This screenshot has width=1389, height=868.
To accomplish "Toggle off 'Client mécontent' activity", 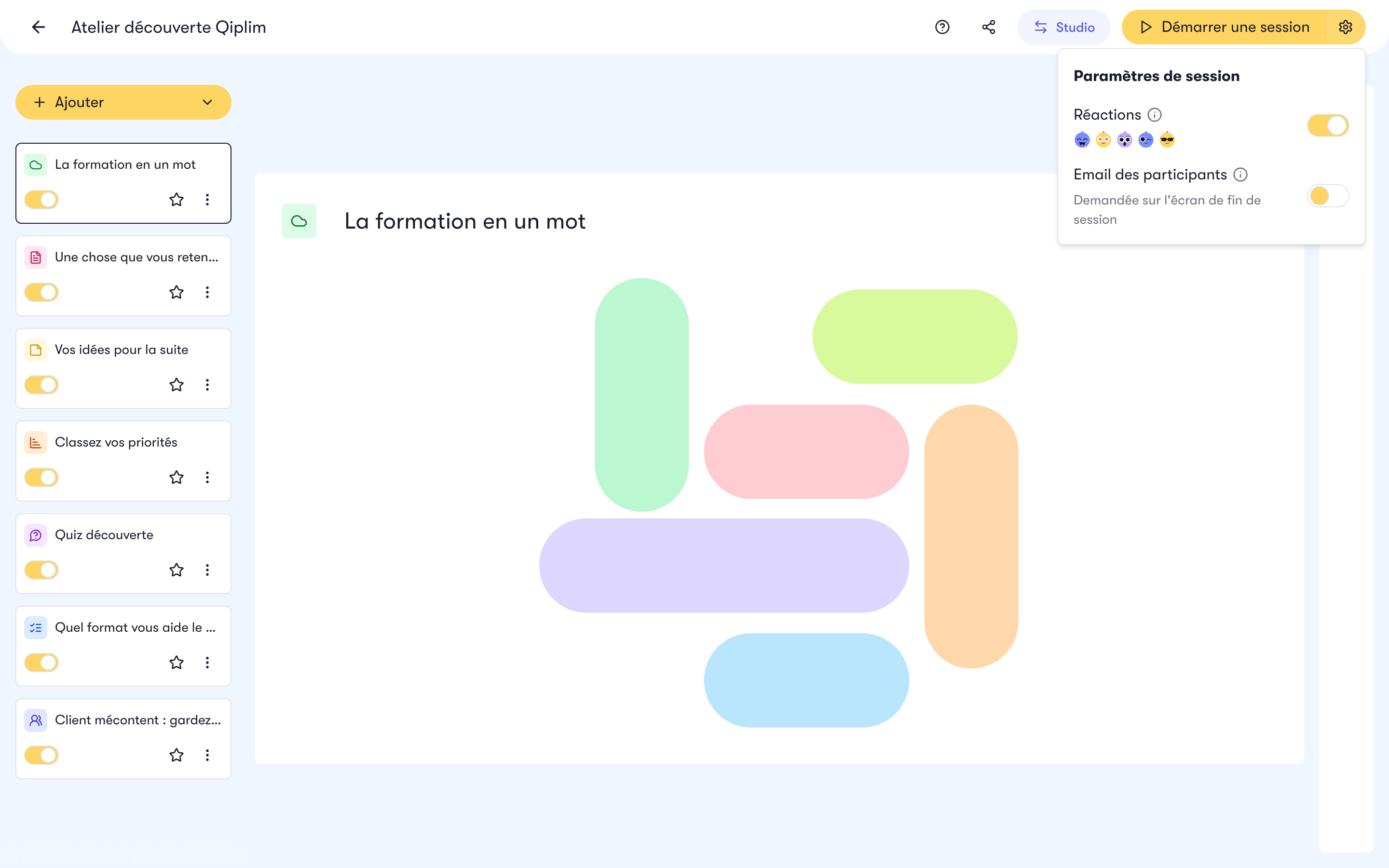I will pos(41,755).
